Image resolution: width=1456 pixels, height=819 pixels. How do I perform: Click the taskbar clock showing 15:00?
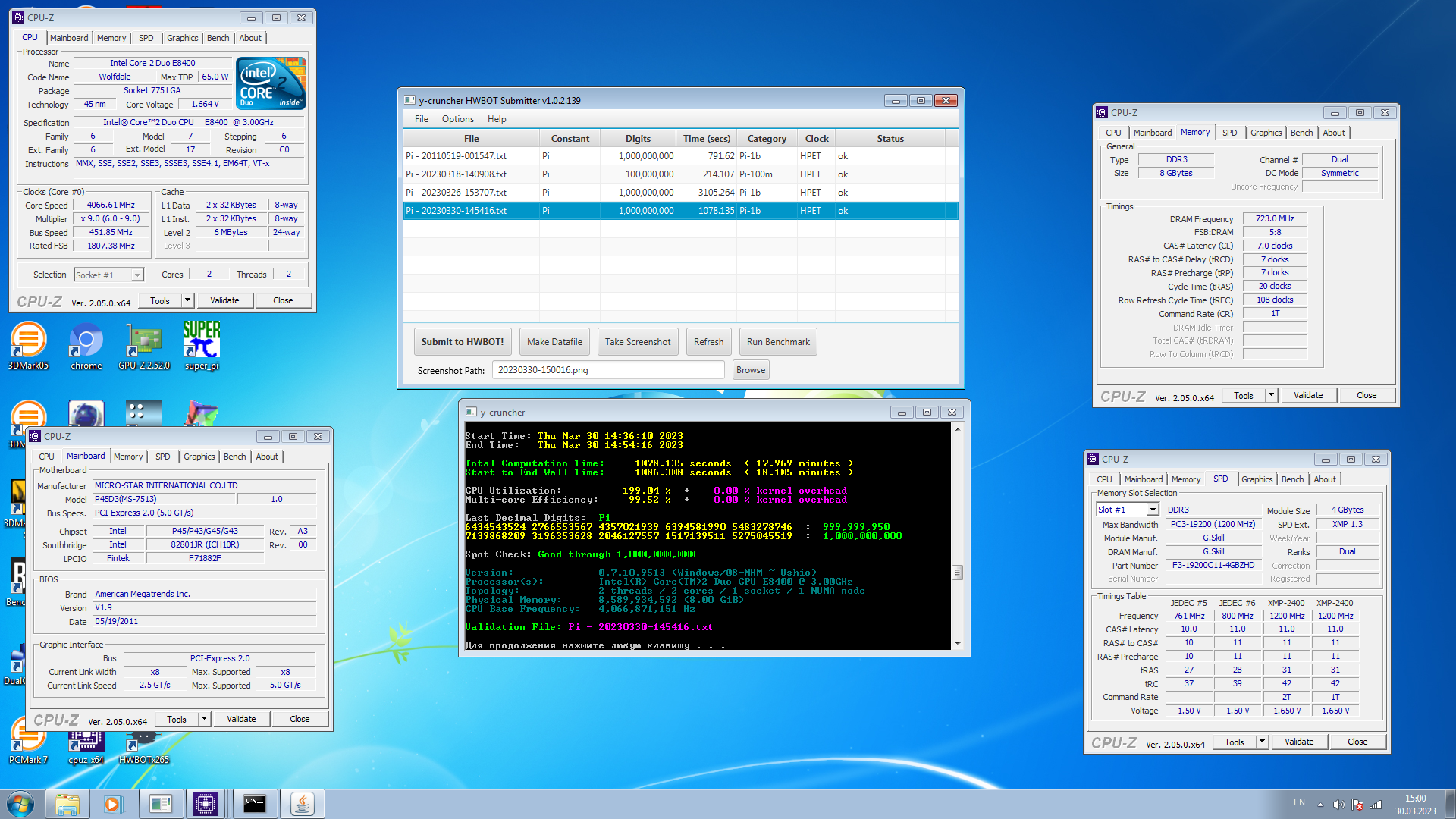click(1415, 805)
